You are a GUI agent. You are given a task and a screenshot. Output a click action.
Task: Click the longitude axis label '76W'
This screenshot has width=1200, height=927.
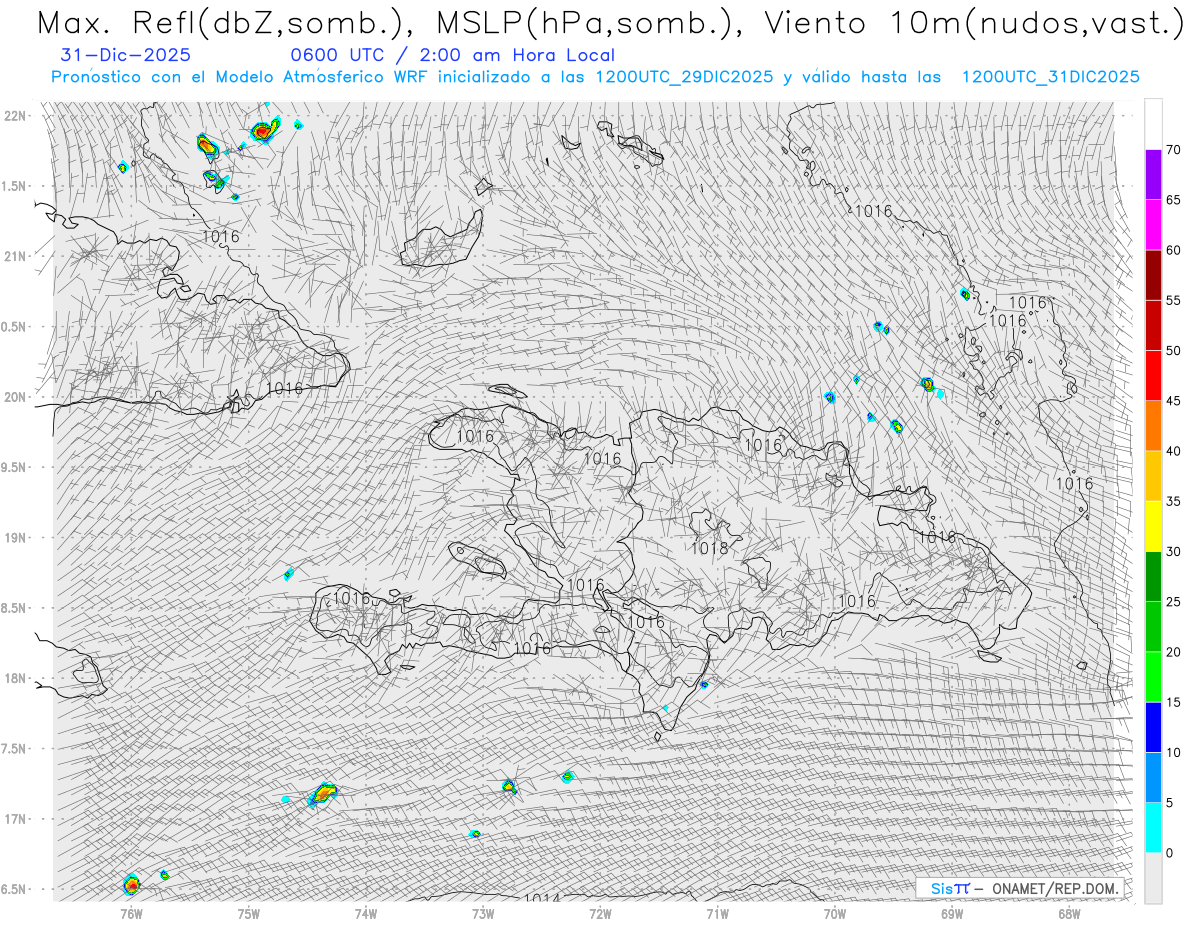131,914
